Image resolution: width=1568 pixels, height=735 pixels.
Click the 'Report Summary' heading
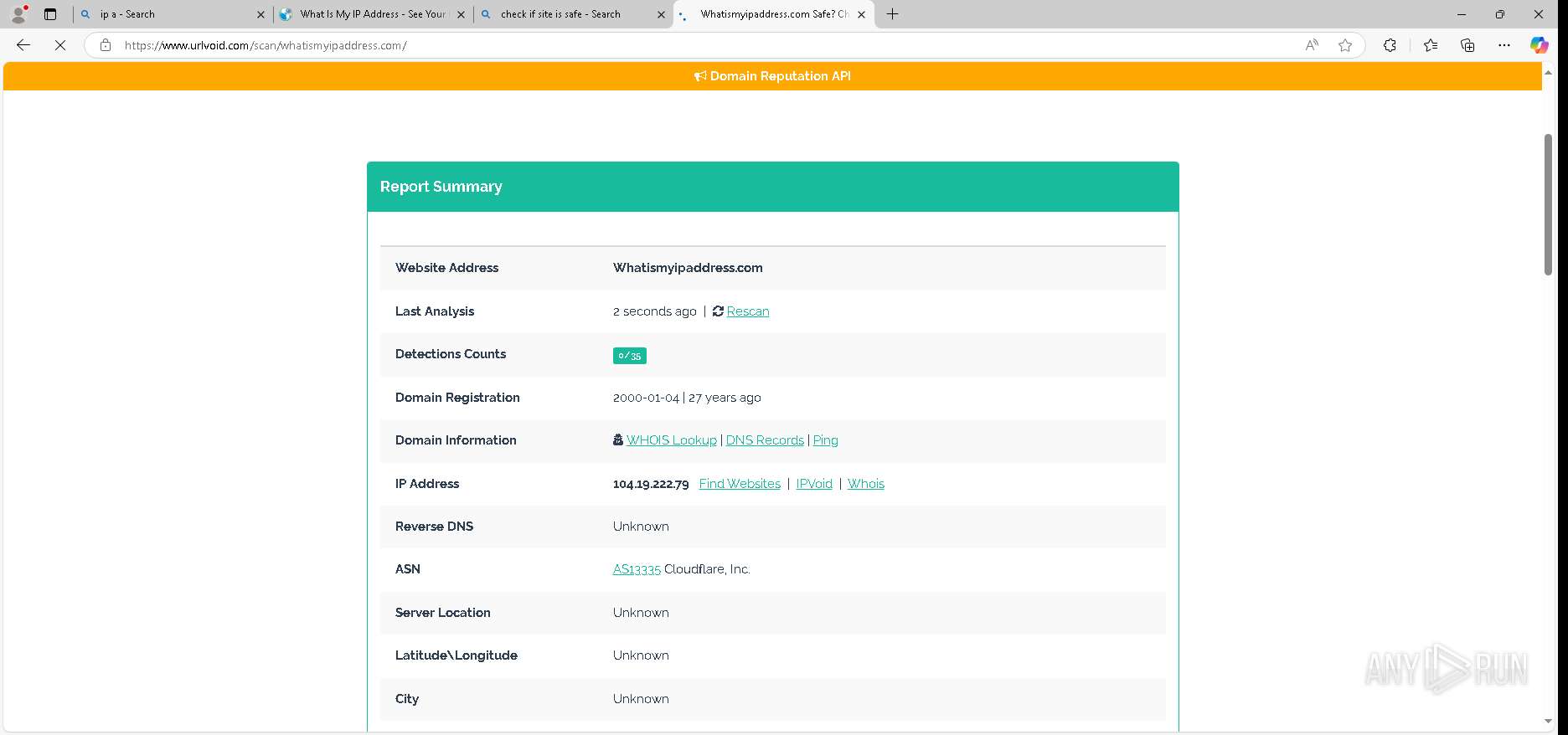point(441,187)
